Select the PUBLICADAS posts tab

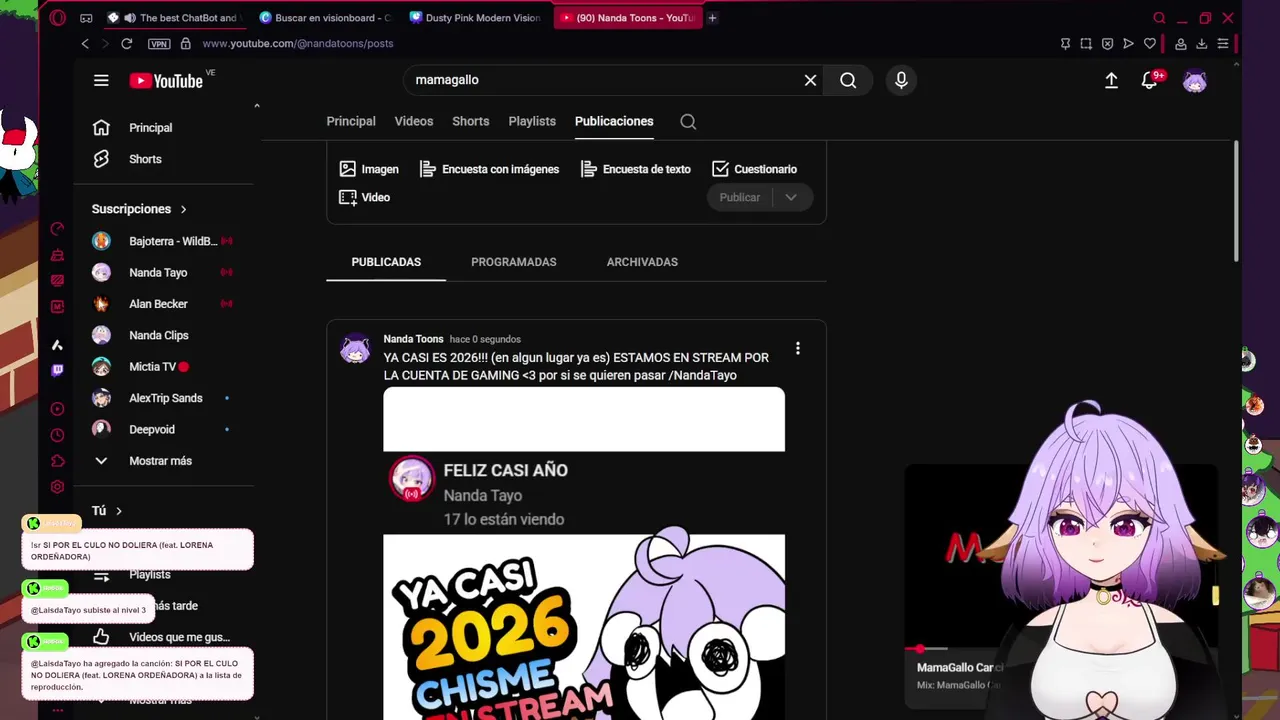pos(386,262)
